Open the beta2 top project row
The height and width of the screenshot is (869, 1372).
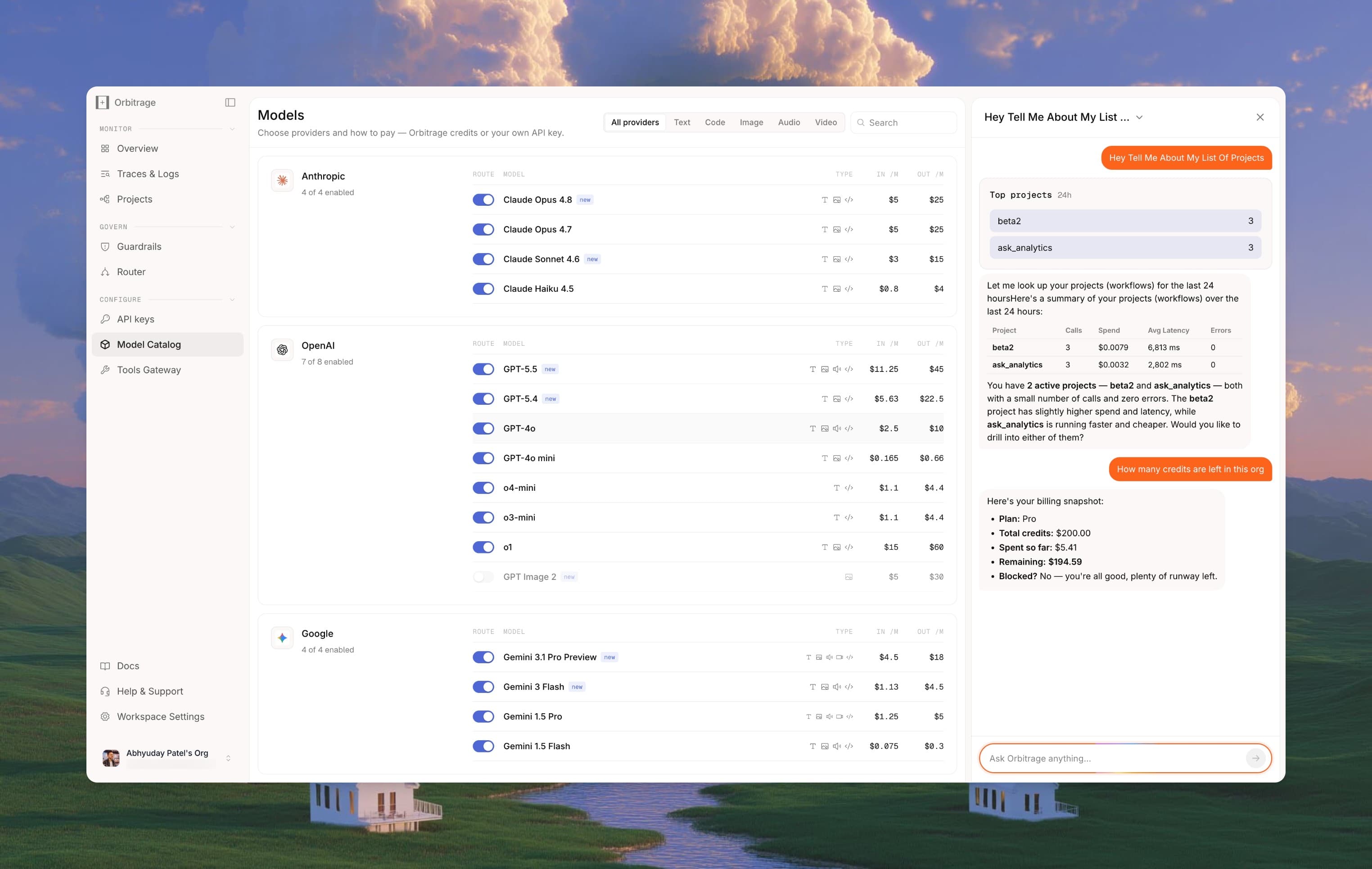click(1125, 221)
